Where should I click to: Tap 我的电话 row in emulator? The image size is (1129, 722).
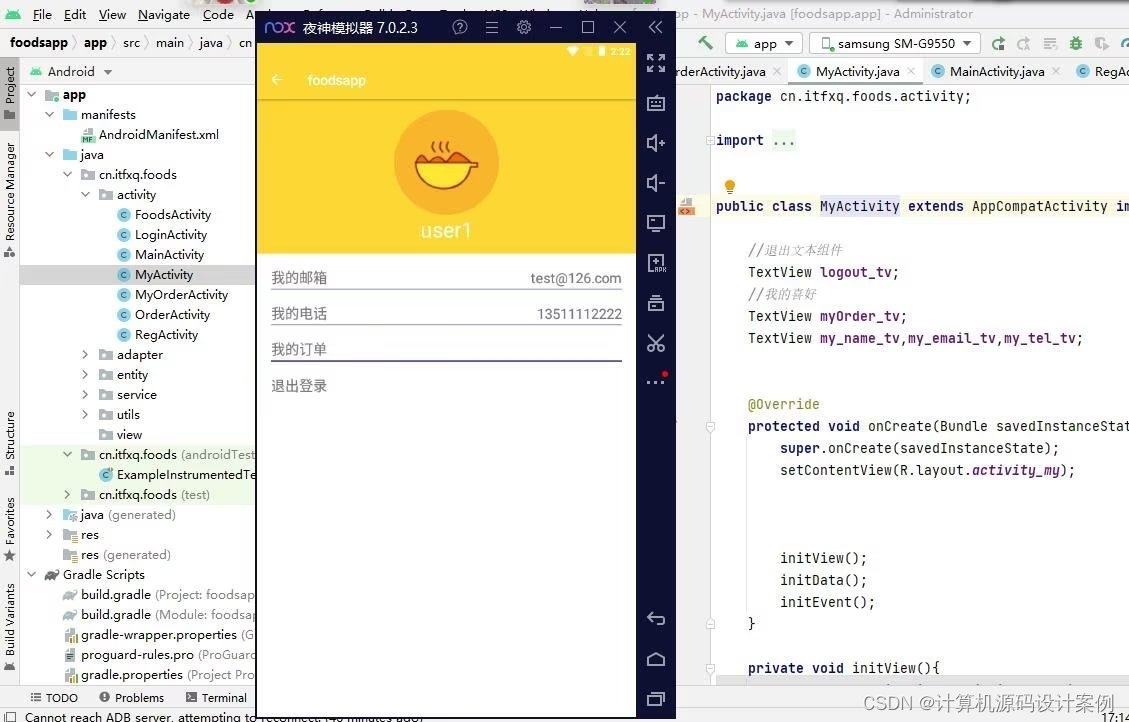[x=446, y=314]
